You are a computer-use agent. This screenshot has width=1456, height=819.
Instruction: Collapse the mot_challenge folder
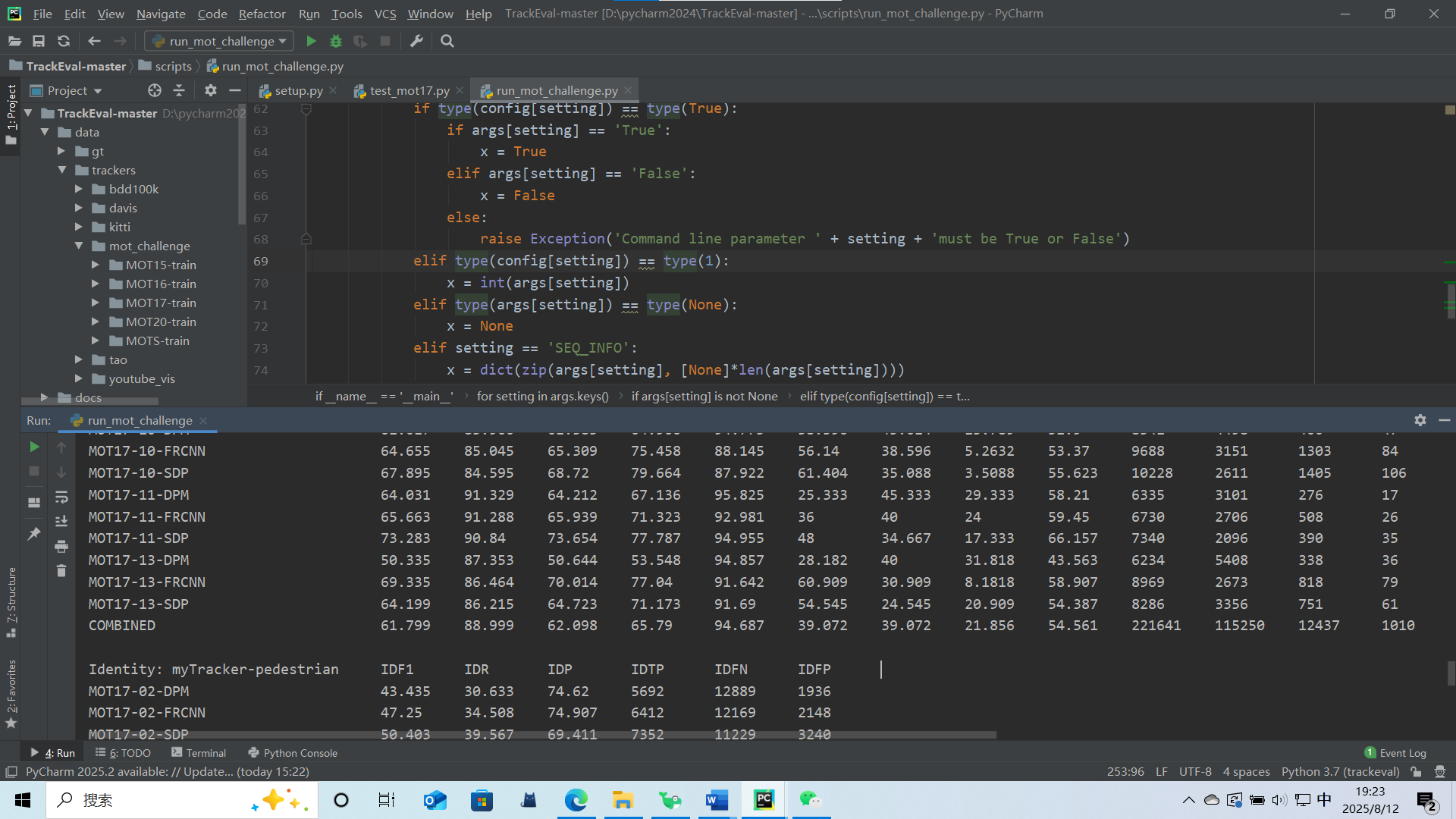tap(78, 246)
